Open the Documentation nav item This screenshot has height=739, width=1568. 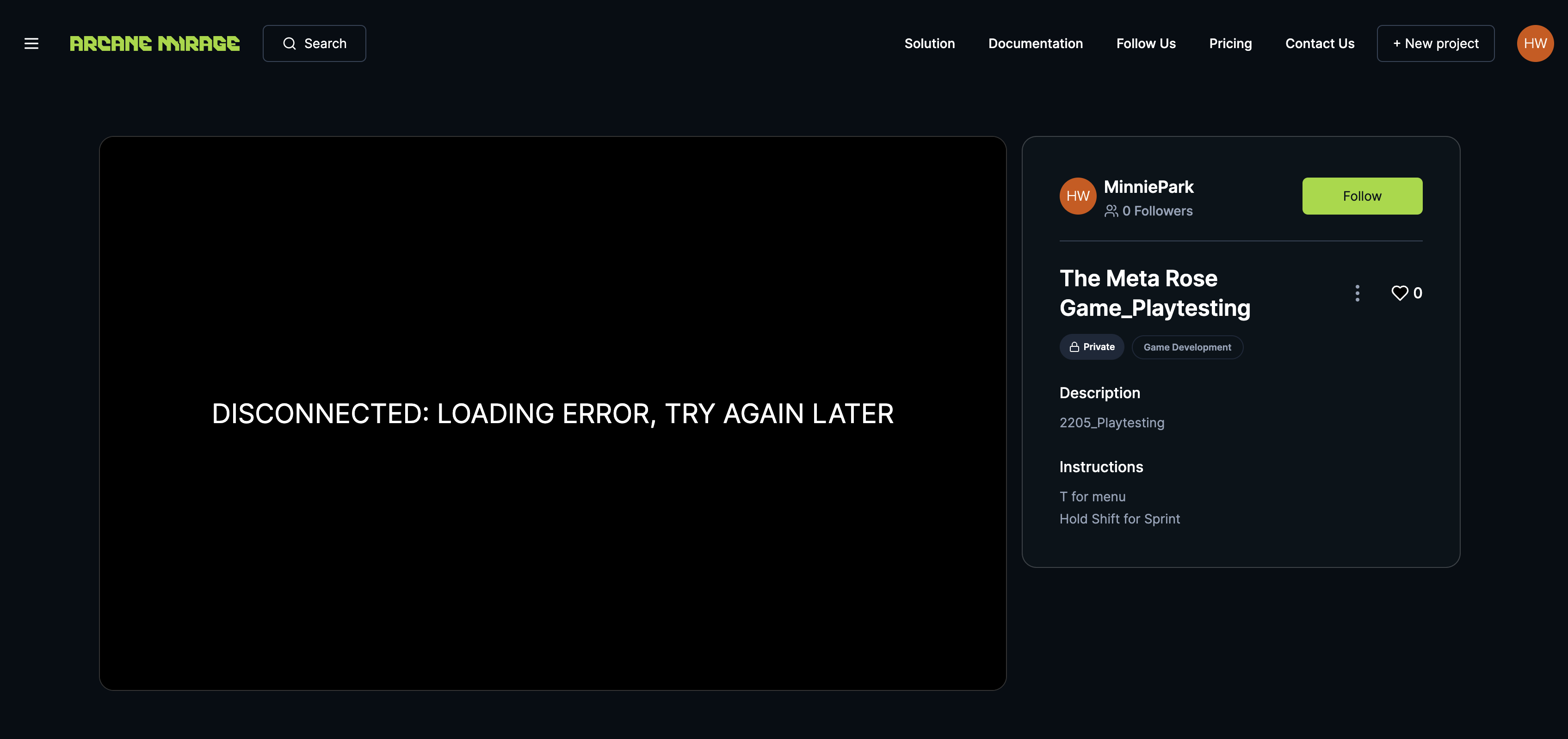(x=1035, y=43)
